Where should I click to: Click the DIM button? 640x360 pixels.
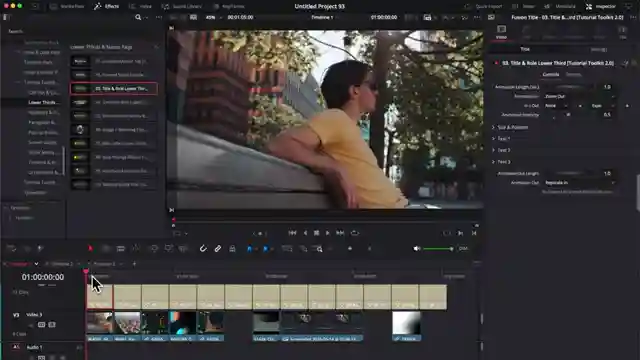tap(463, 249)
